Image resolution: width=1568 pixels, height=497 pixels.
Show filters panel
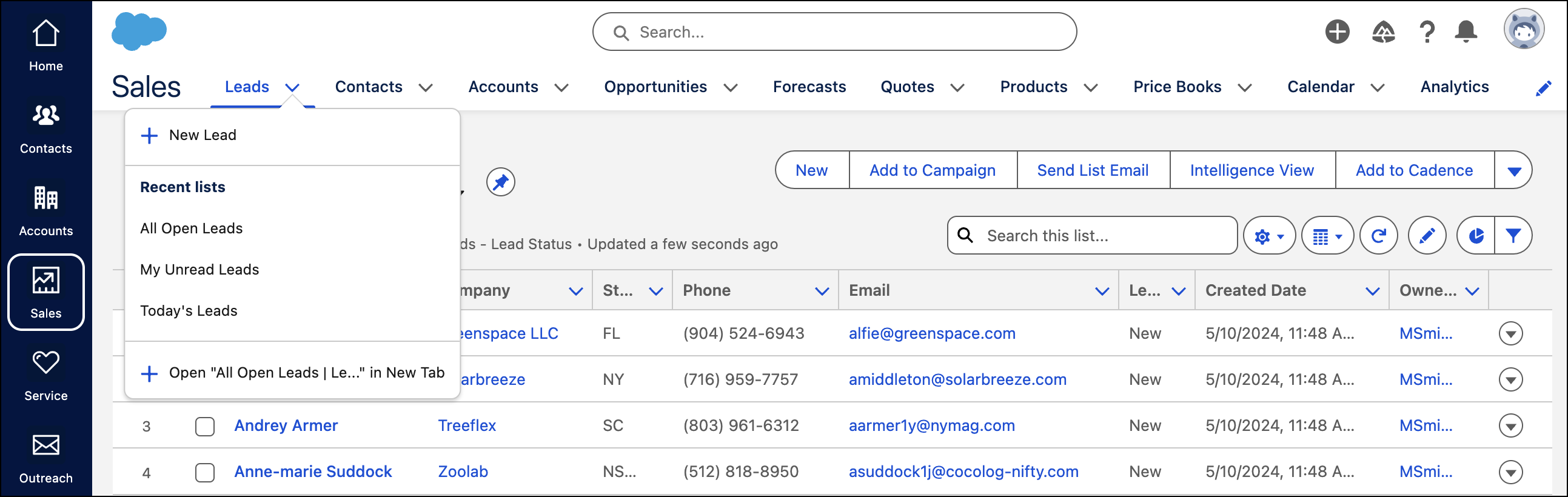(x=1513, y=236)
